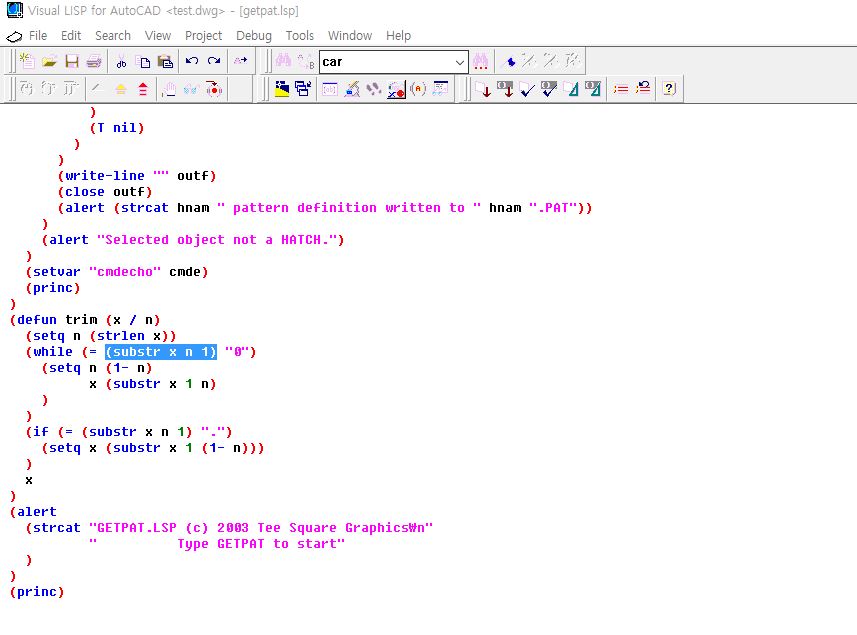Image resolution: width=857 pixels, height=635 pixels.
Task: Save the current file with the Save icon
Action: (70, 61)
